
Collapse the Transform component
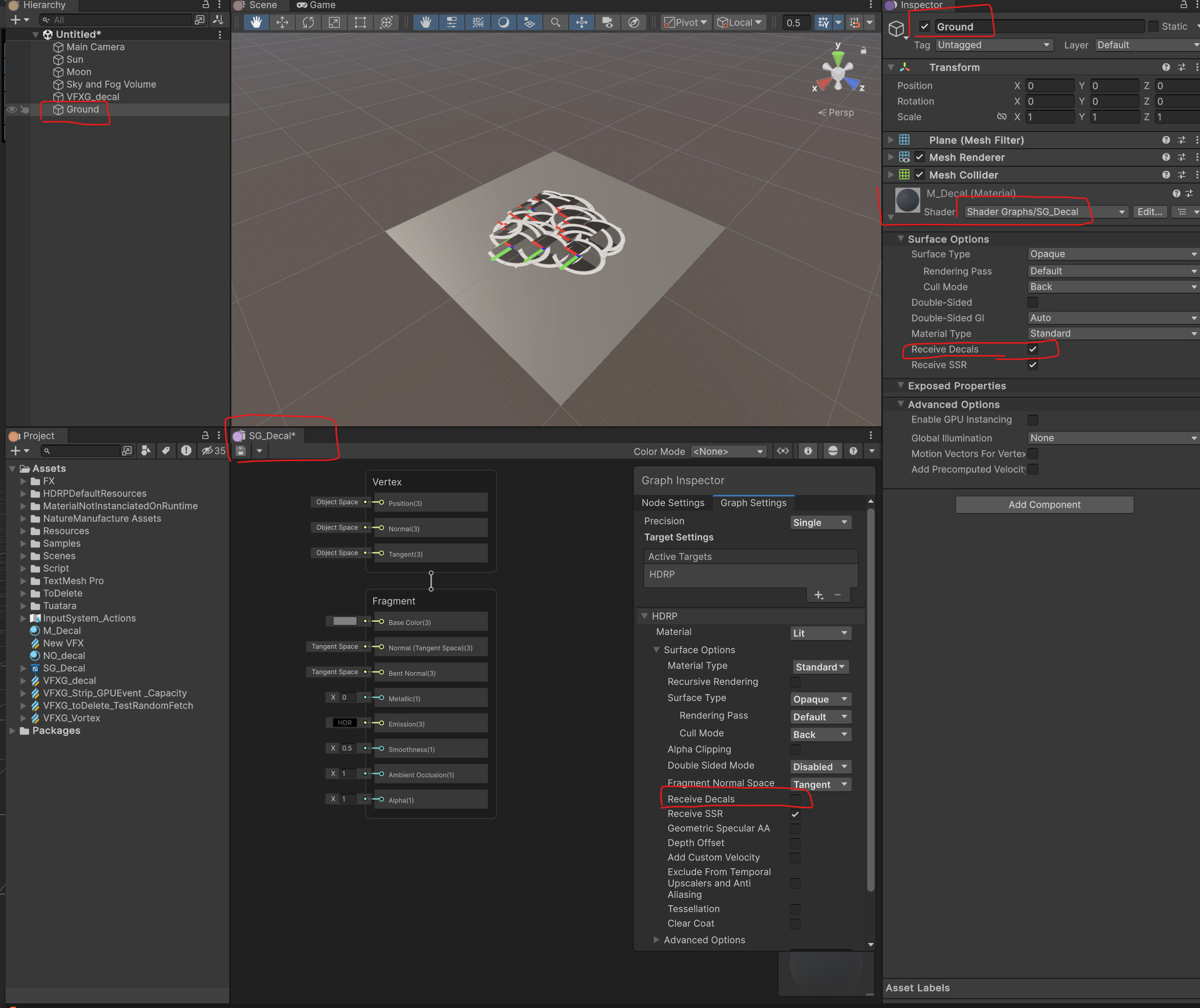point(892,67)
